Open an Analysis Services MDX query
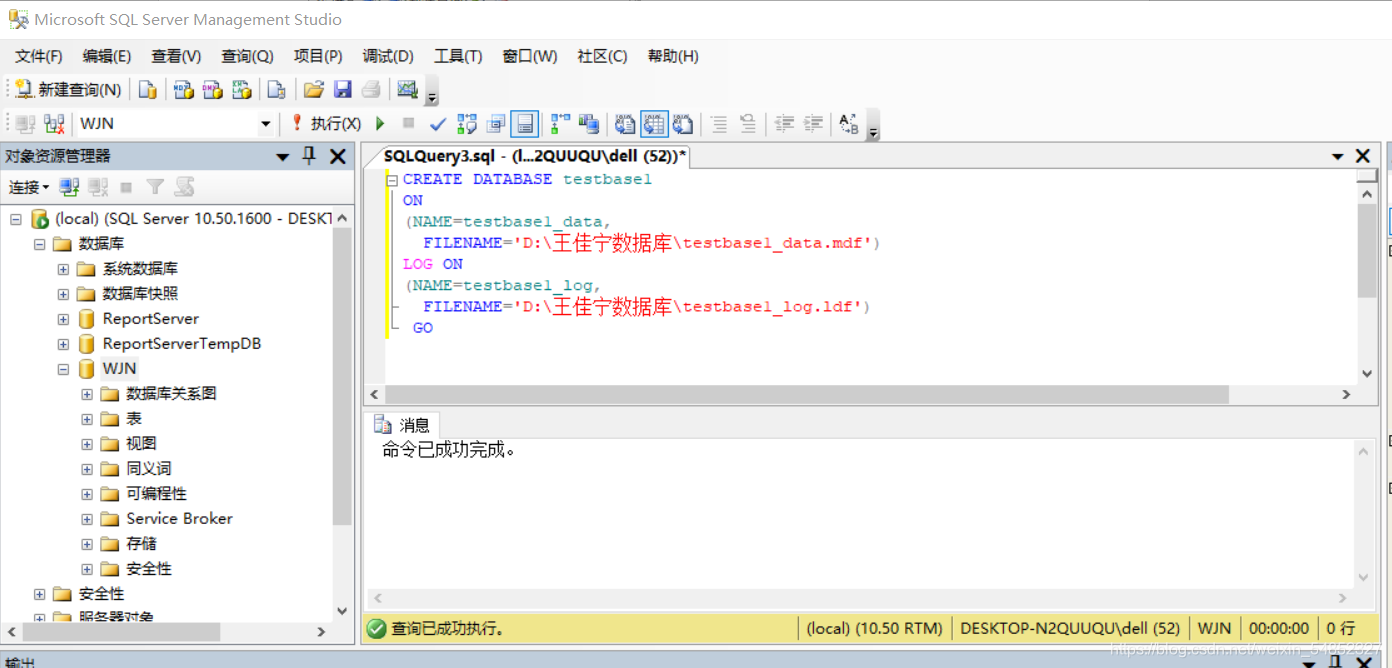Image resolution: width=1392 pixels, height=668 pixels. point(184,90)
